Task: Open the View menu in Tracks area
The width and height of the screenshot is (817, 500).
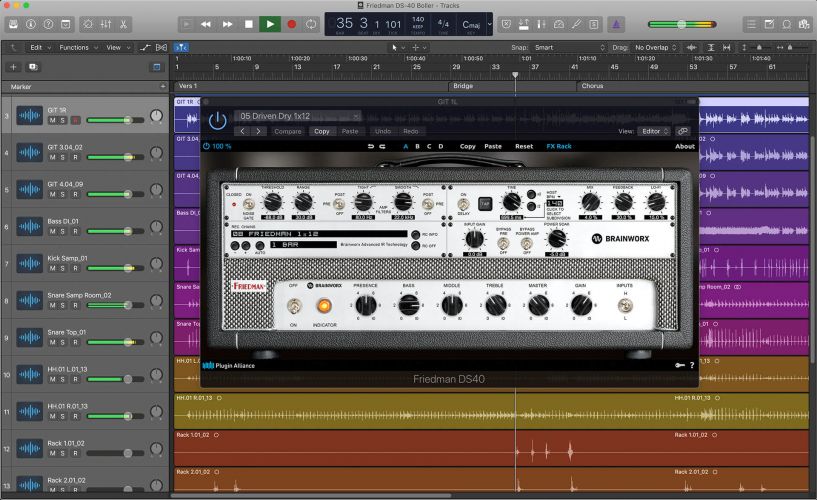Action: (118, 47)
